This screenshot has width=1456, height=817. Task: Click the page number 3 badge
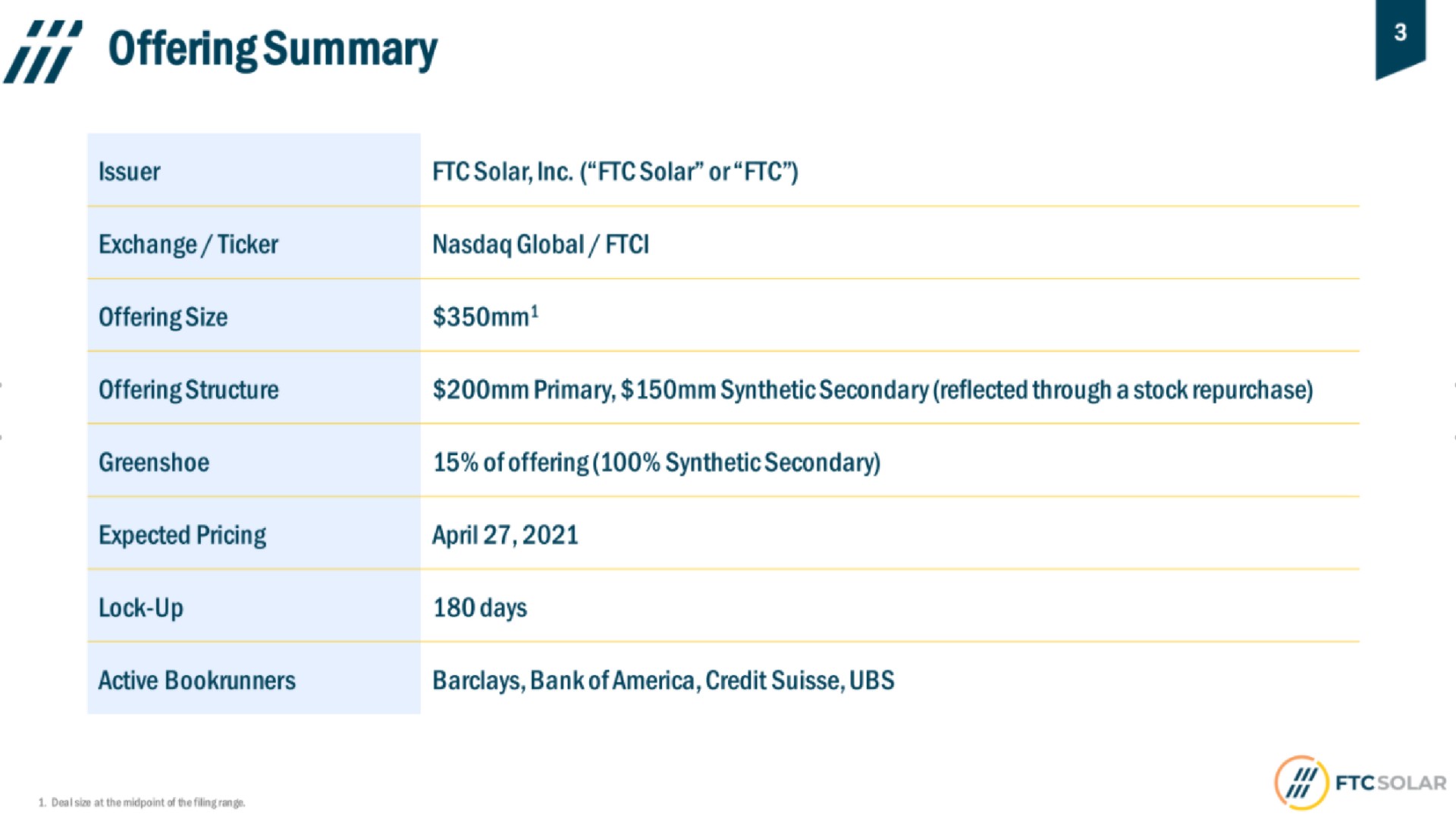click(x=1400, y=37)
